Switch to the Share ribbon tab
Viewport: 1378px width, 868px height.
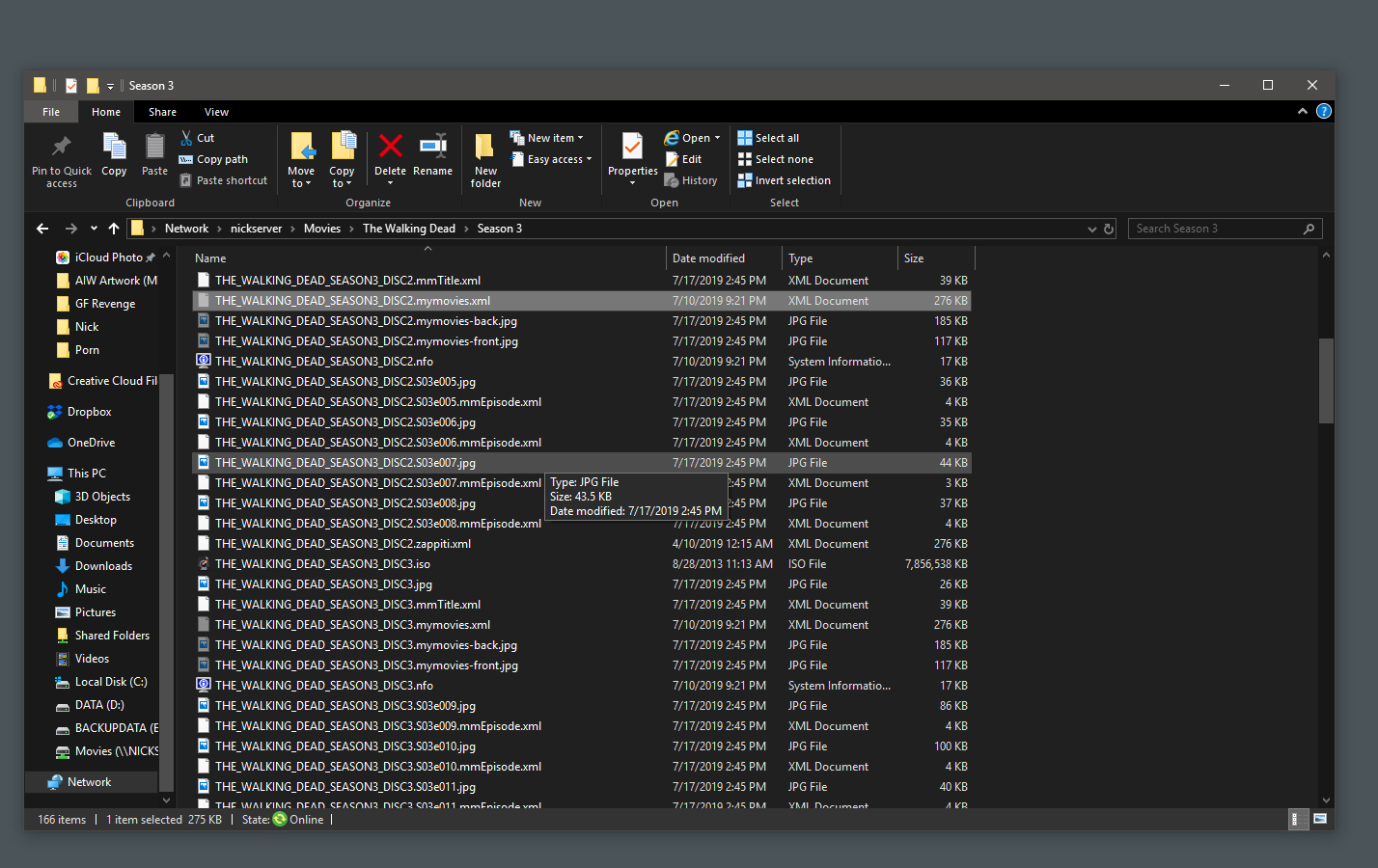click(x=162, y=112)
